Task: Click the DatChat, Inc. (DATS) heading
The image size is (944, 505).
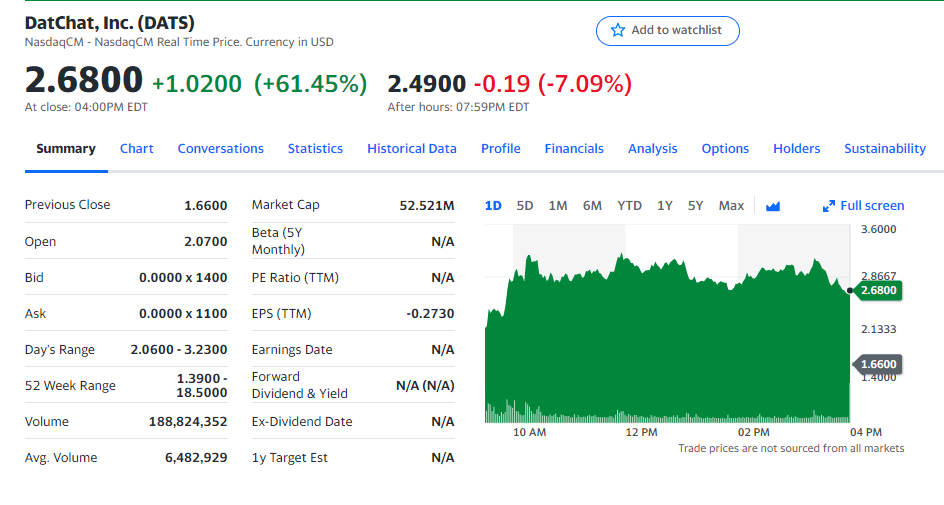Action: point(110,23)
